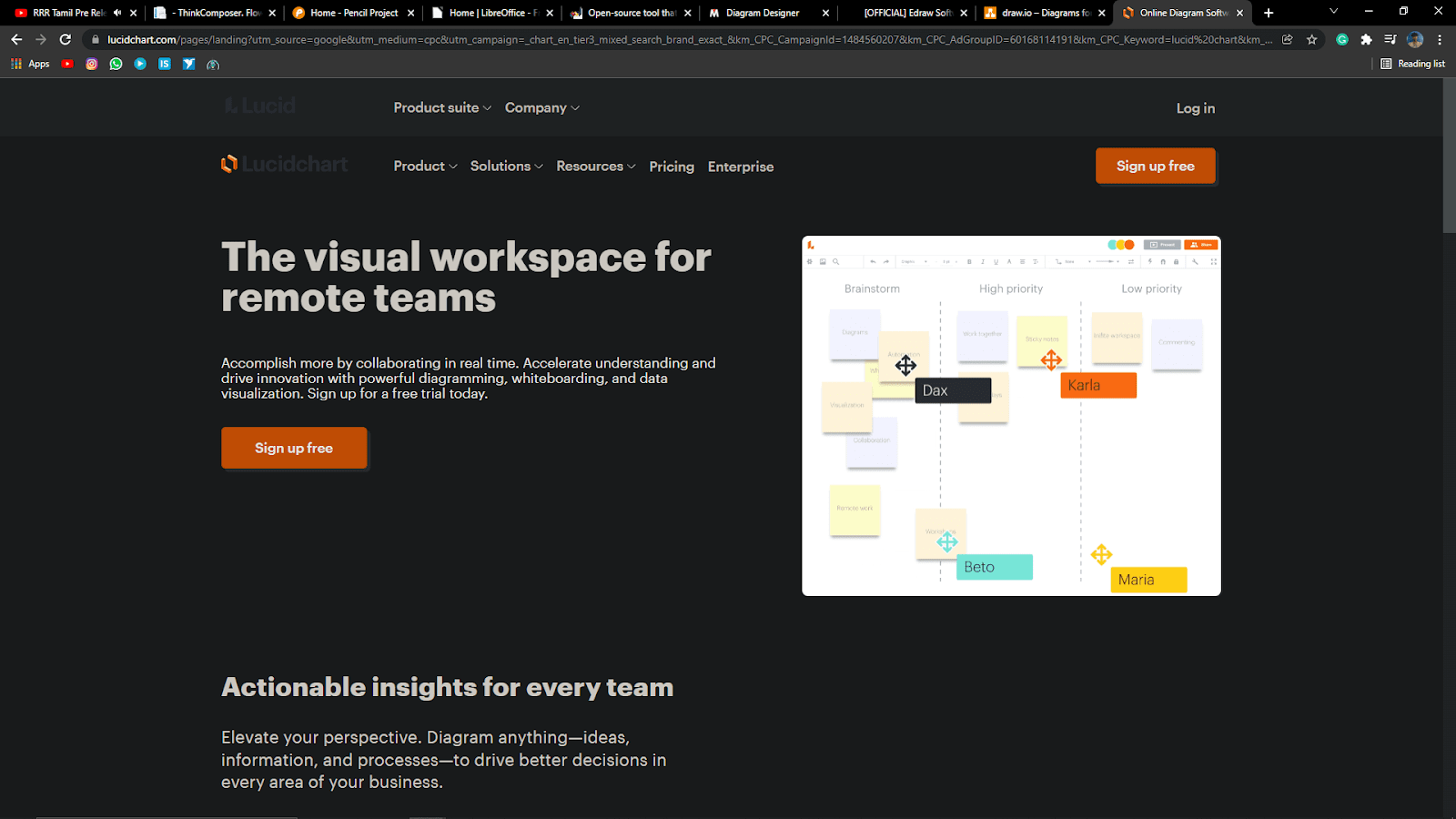Mute the RRR Tamil tab audio
Image resolution: width=1456 pixels, height=819 pixels.
[x=116, y=13]
